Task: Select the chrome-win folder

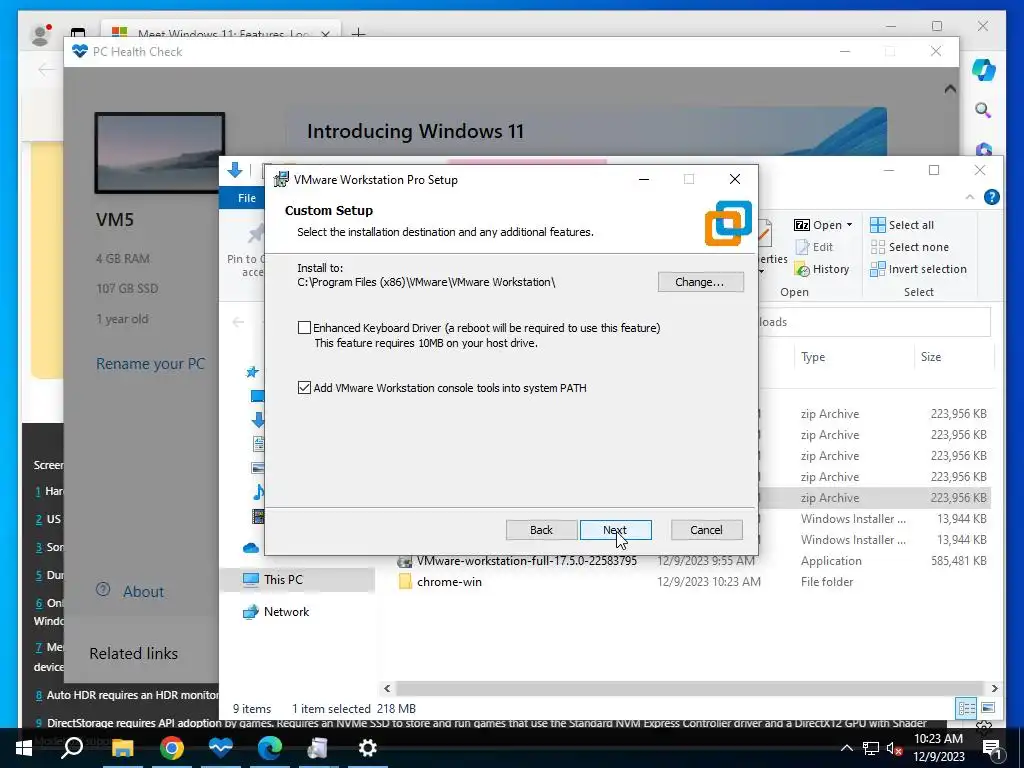Action: 449,582
